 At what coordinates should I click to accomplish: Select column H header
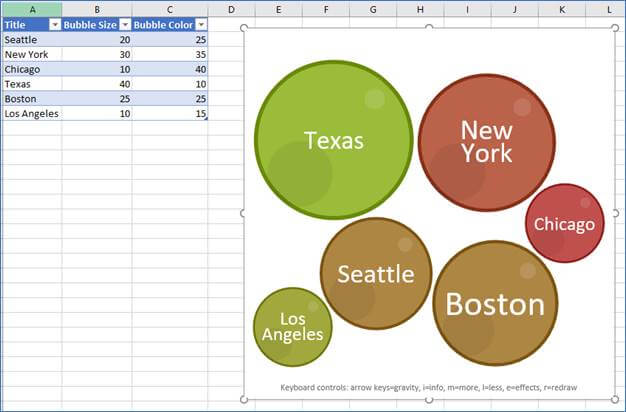[420, 10]
